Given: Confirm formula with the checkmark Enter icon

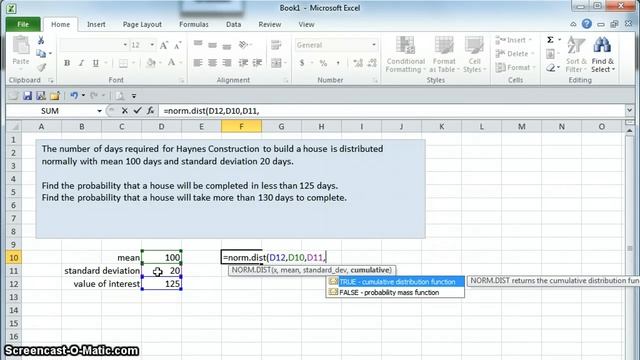Looking at the screenshot, I should point(138,111).
